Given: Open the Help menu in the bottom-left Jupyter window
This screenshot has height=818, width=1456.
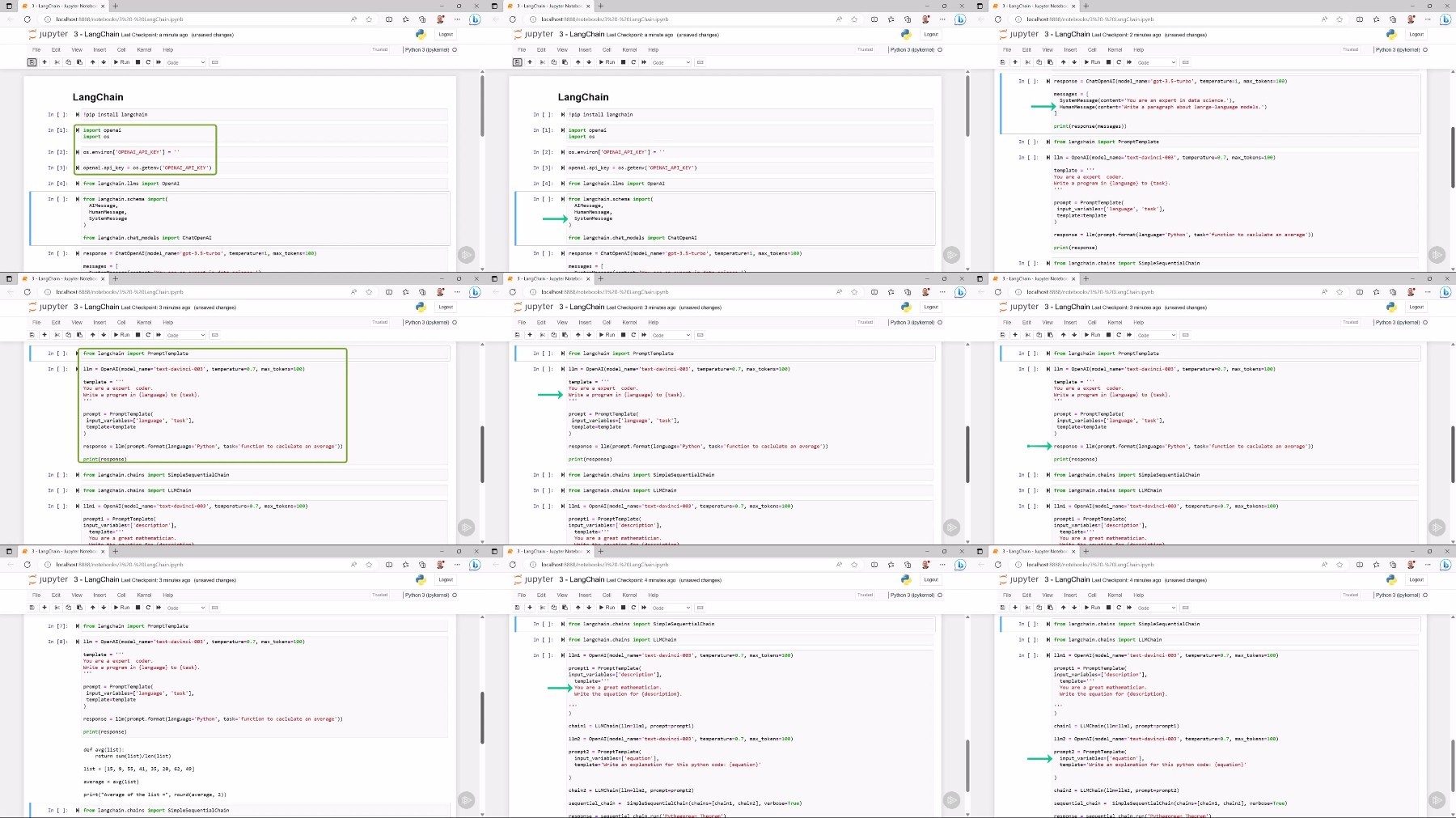Looking at the screenshot, I should coord(167,595).
